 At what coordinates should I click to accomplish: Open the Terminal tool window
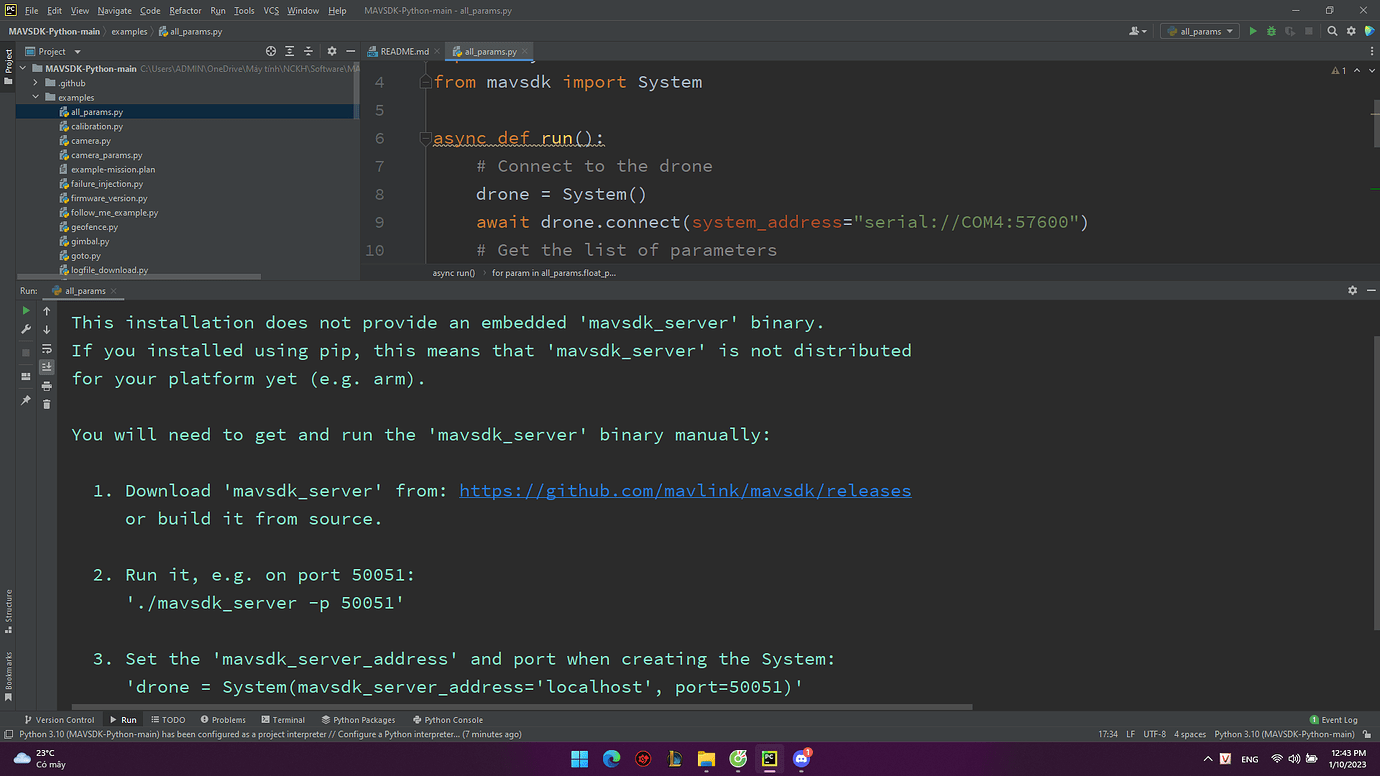coord(283,719)
